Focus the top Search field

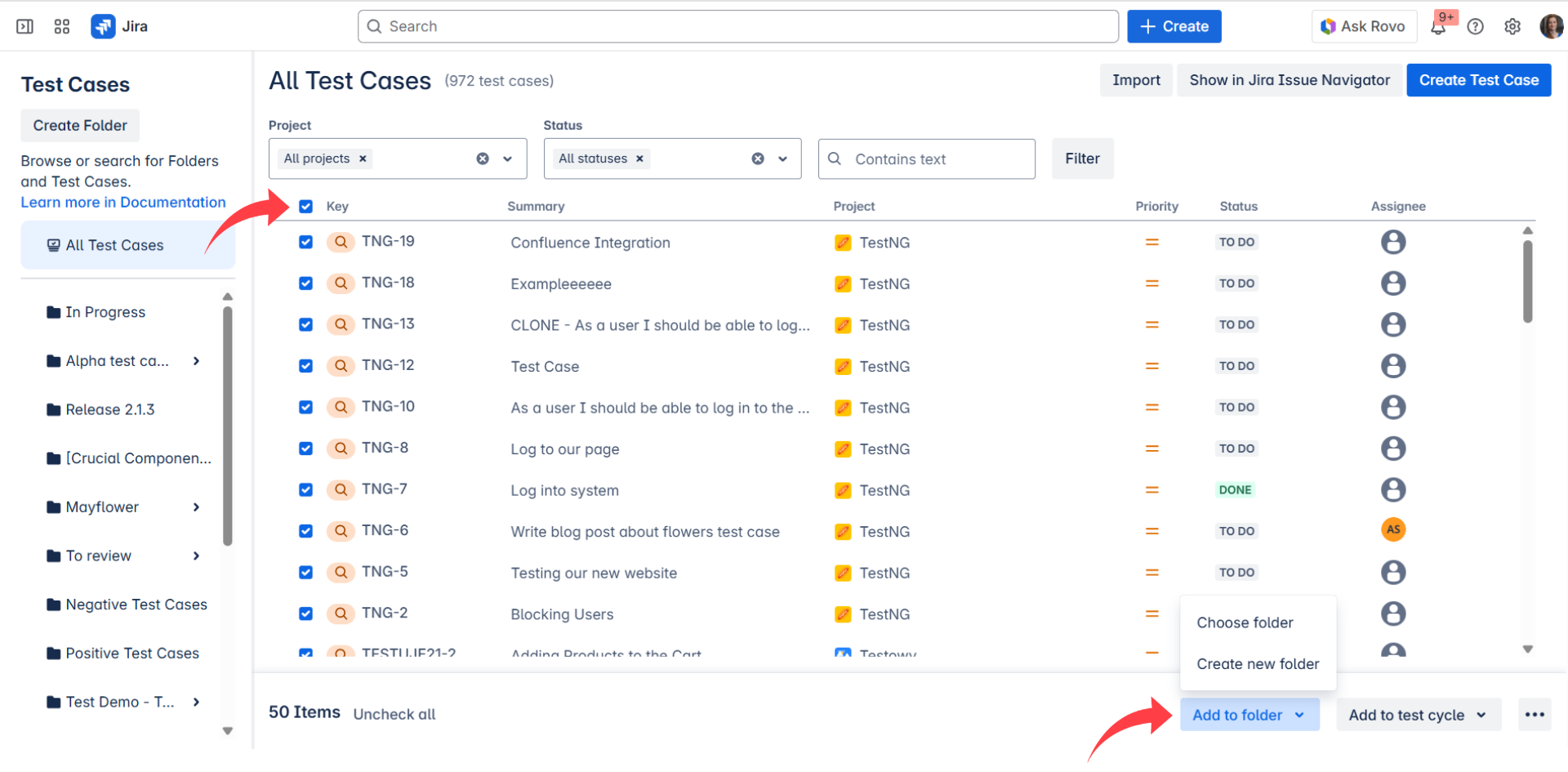point(737,26)
